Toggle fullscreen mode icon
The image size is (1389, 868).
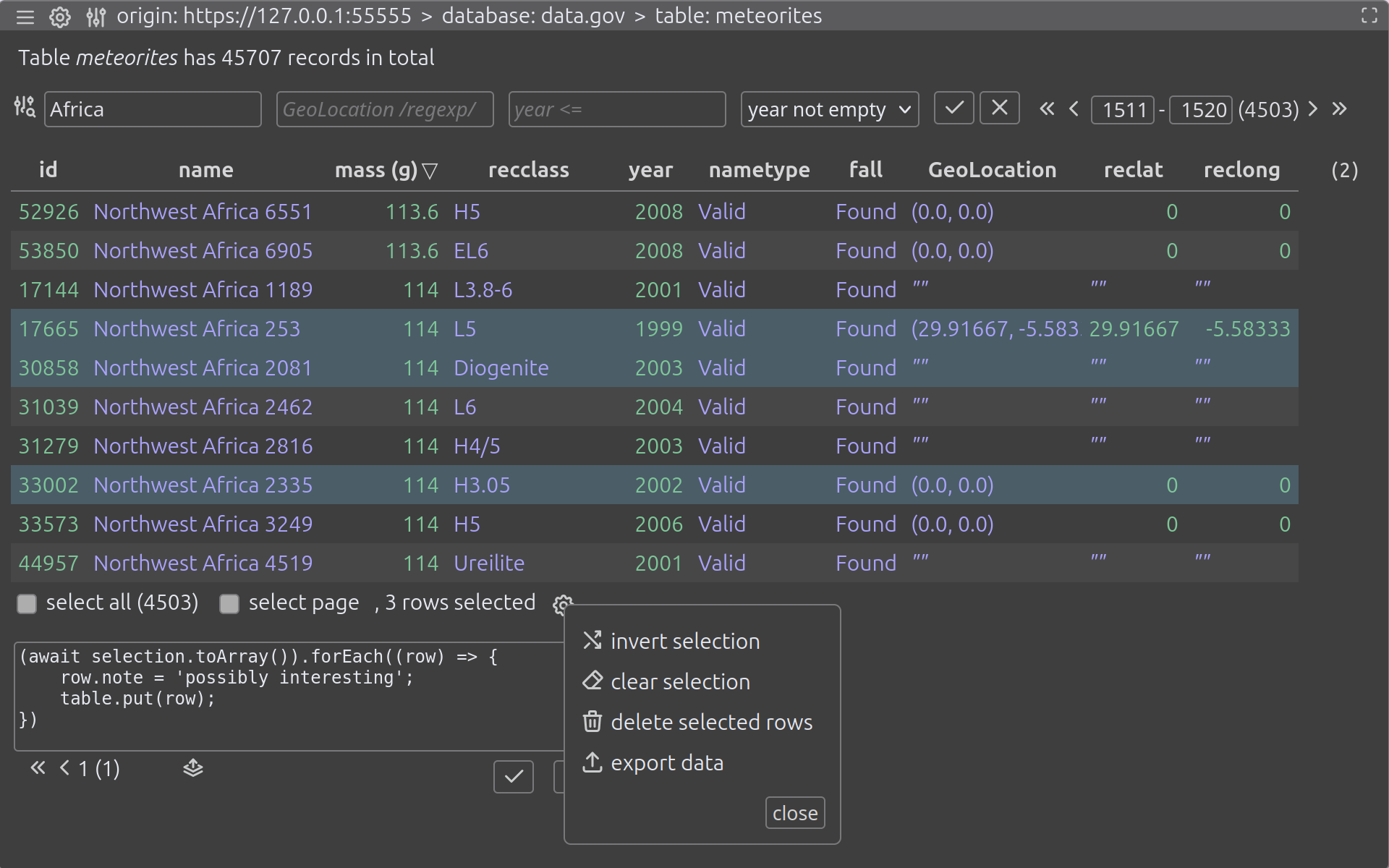(1369, 16)
